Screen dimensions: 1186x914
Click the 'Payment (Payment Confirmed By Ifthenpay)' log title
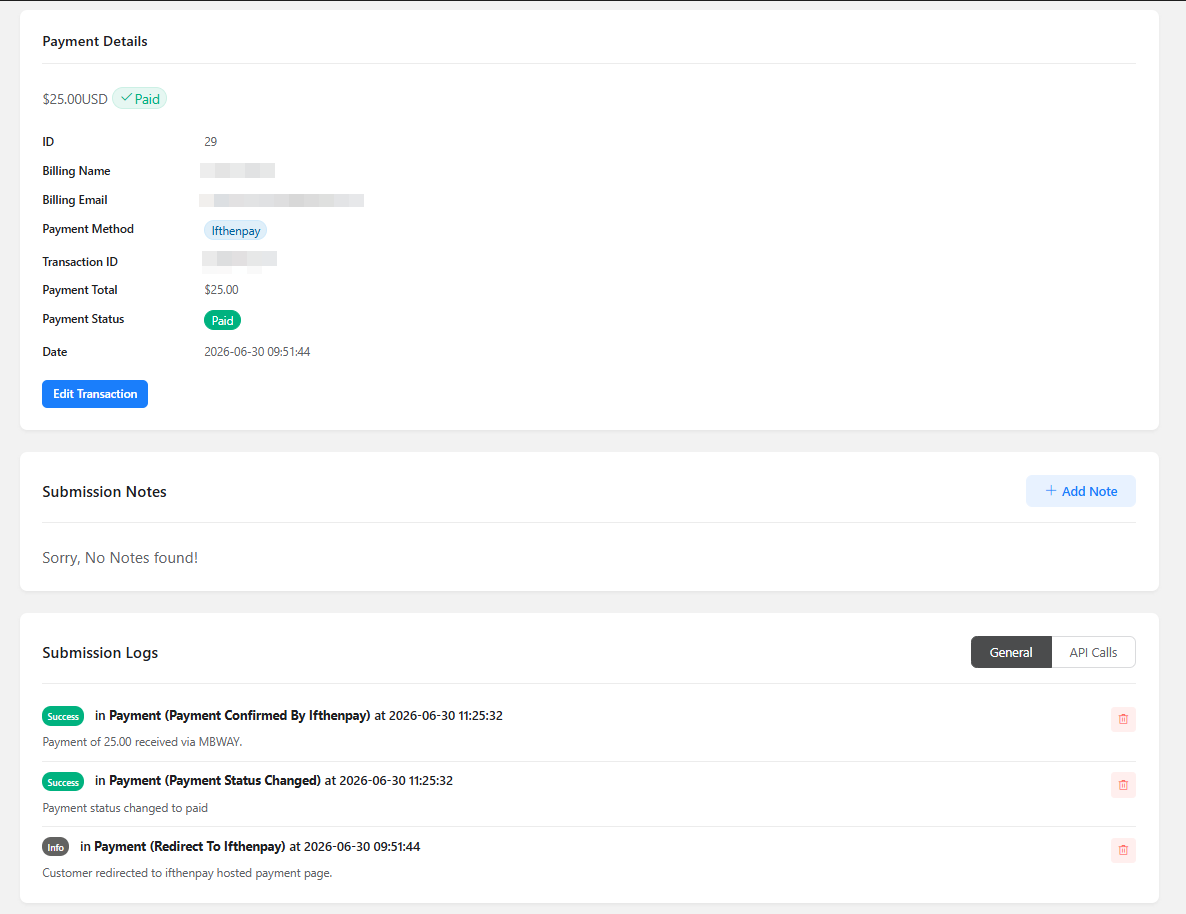coord(240,716)
